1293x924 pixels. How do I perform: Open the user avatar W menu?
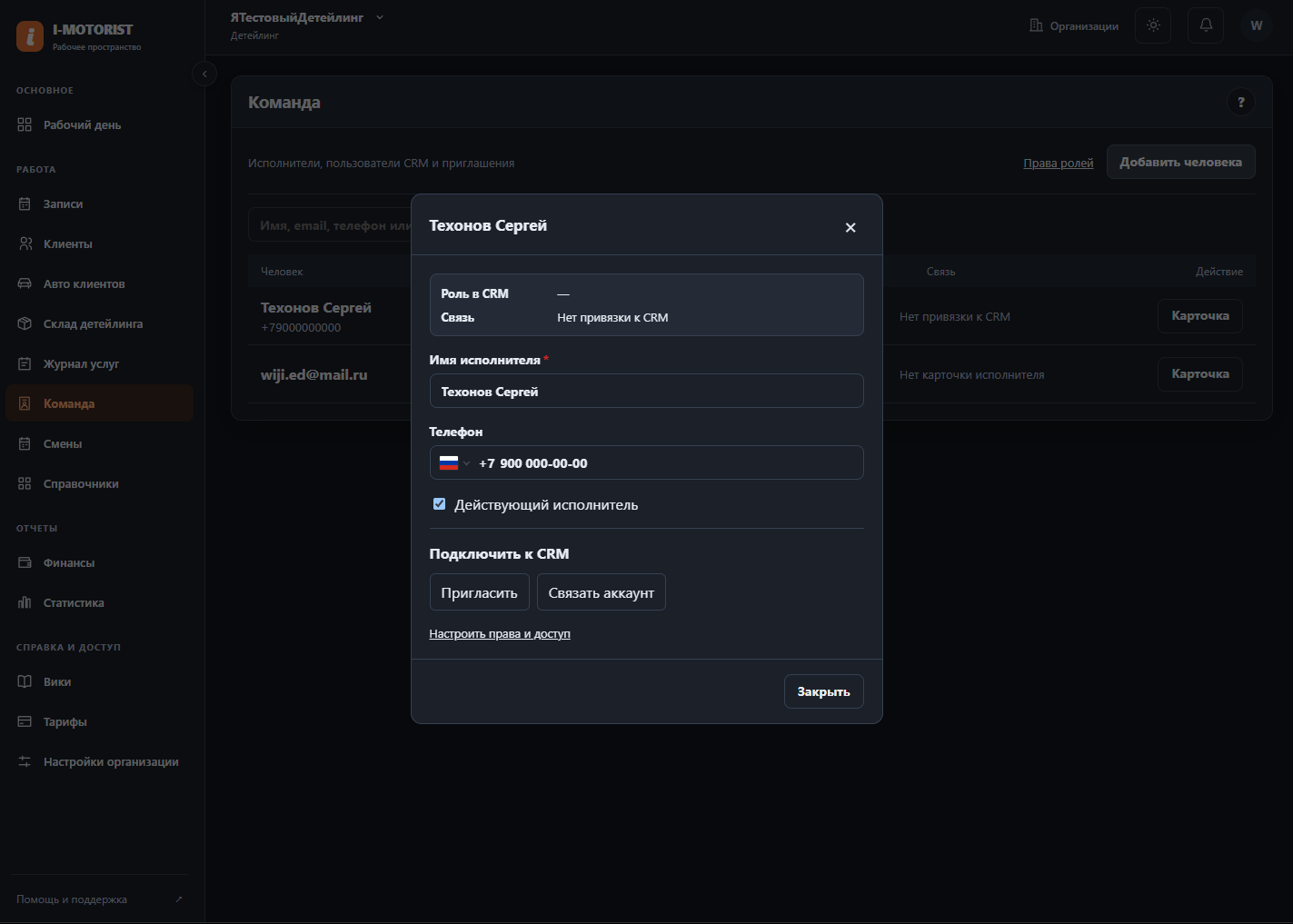1257,25
